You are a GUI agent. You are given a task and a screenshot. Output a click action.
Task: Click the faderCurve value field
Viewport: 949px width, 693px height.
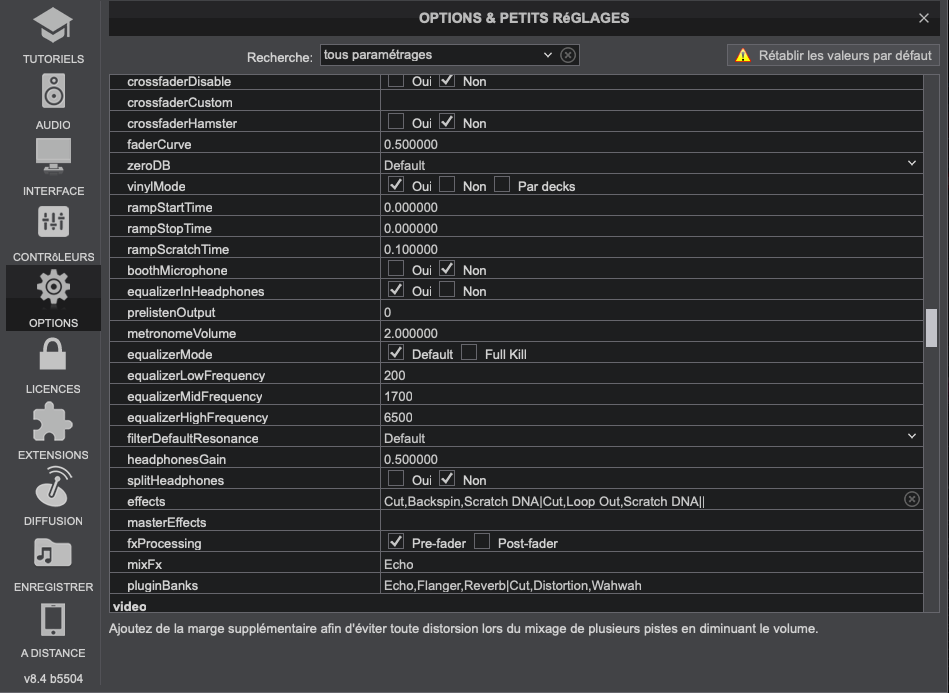650,144
